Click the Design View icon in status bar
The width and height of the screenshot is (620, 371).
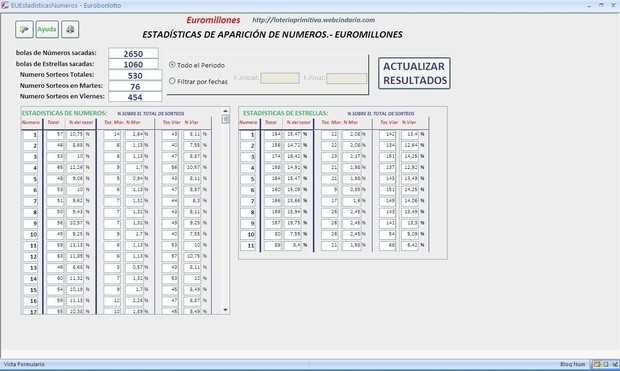point(615,364)
